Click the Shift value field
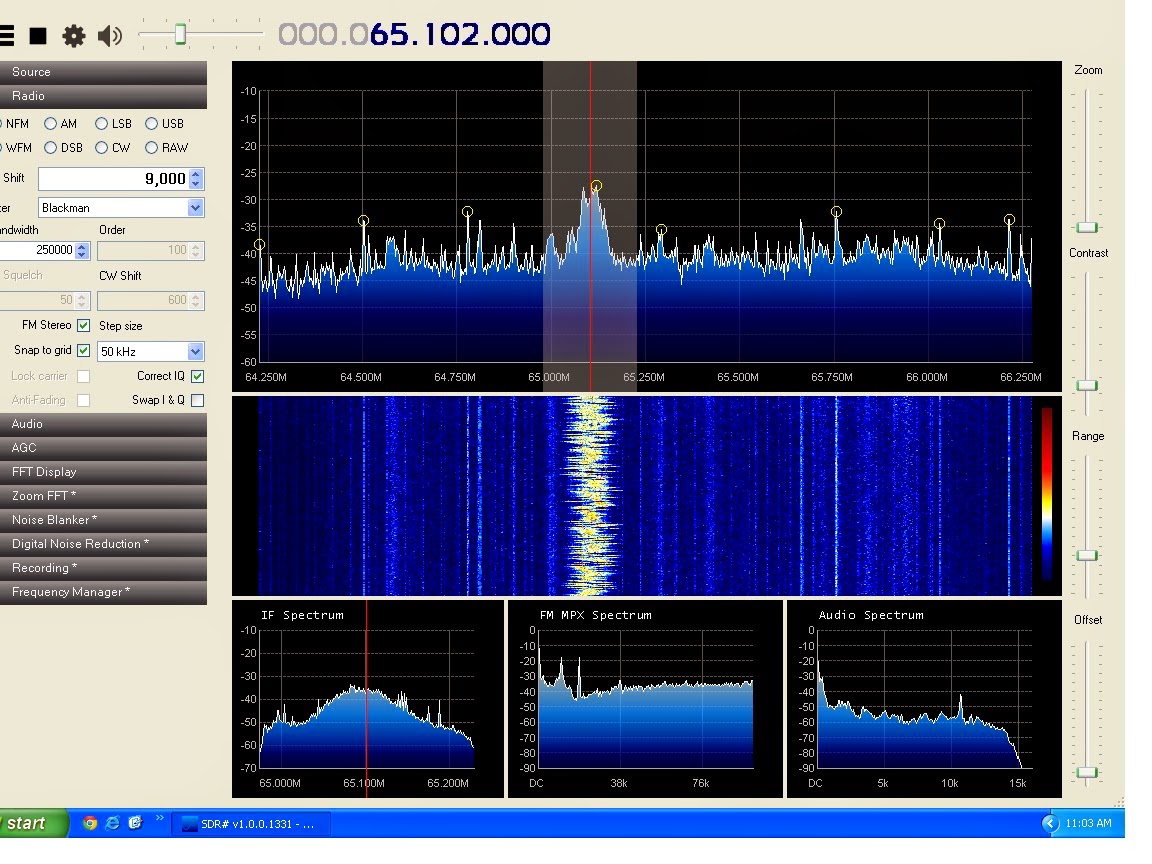1152x864 pixels. pyautogui.click(x=114, y=179)
